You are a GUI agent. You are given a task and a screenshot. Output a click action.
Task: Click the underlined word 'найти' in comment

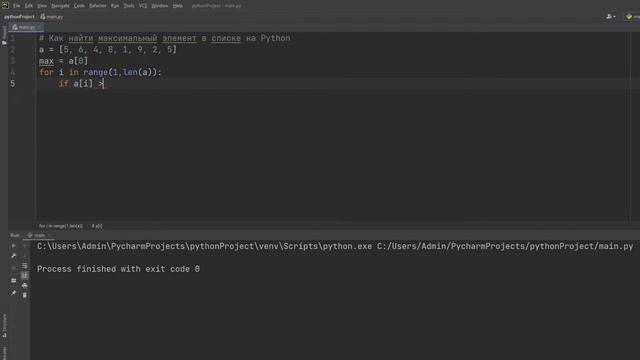pos(81,38)
